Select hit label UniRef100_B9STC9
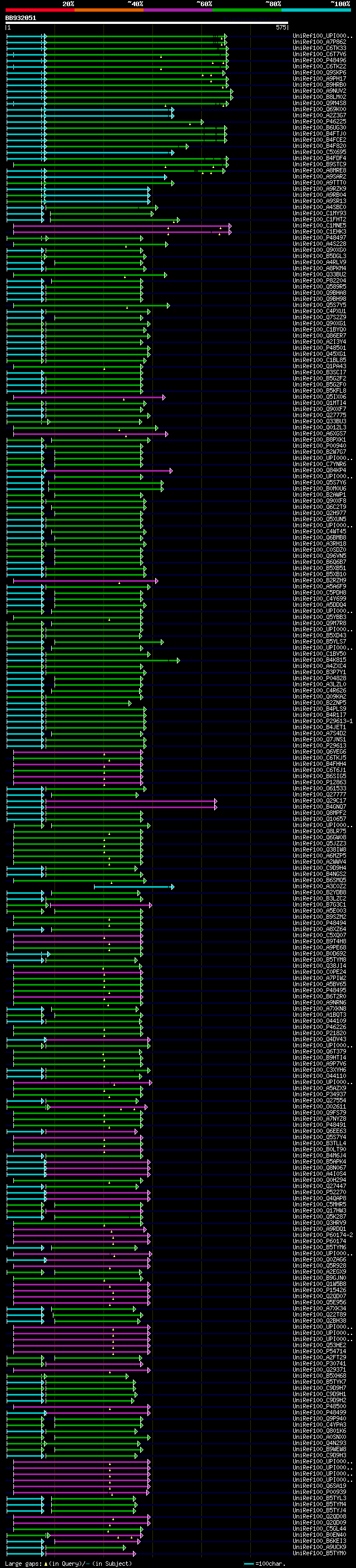 [x=319, y=164]
